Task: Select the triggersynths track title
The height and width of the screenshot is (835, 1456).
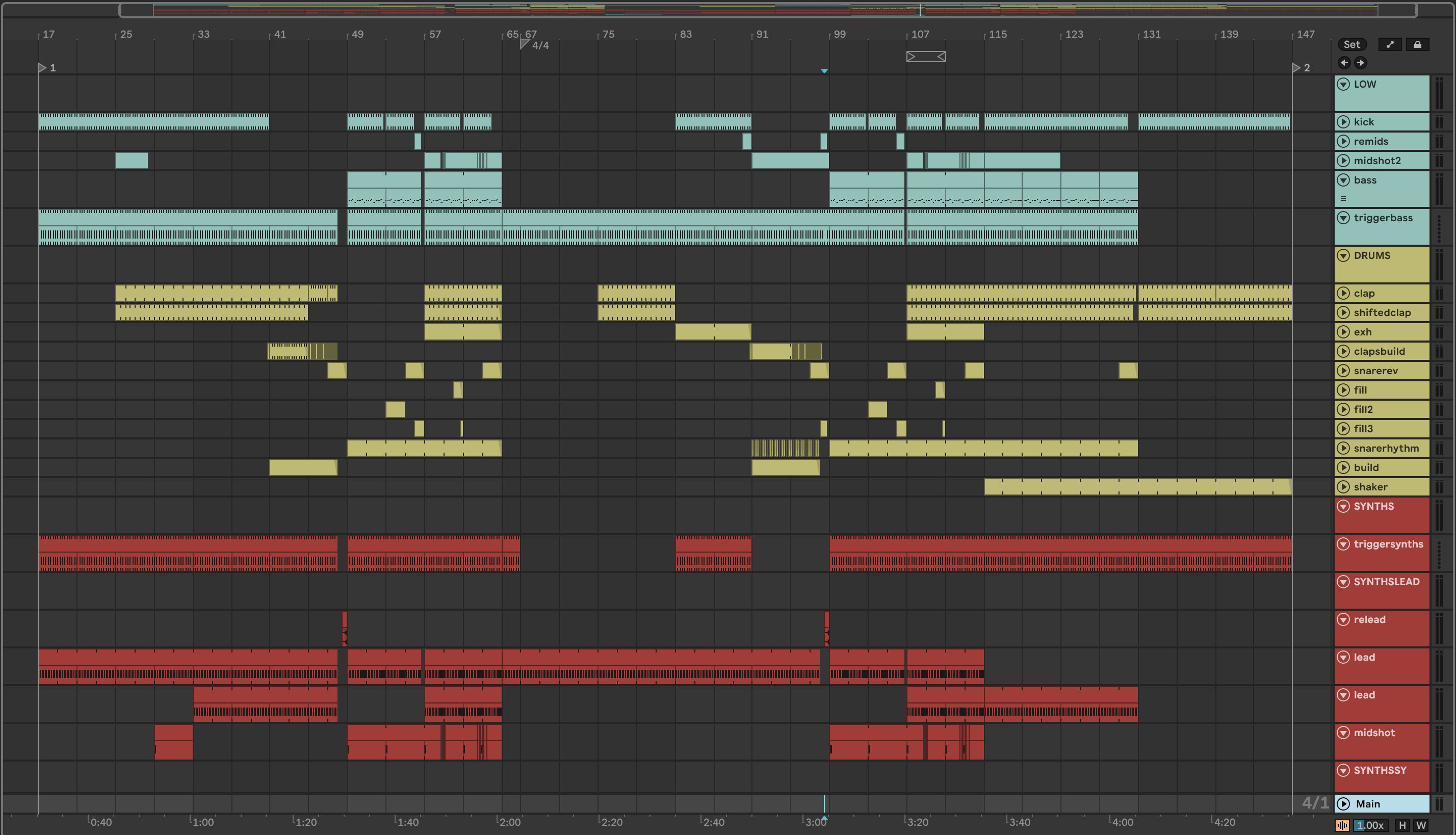Action: 1388,543
